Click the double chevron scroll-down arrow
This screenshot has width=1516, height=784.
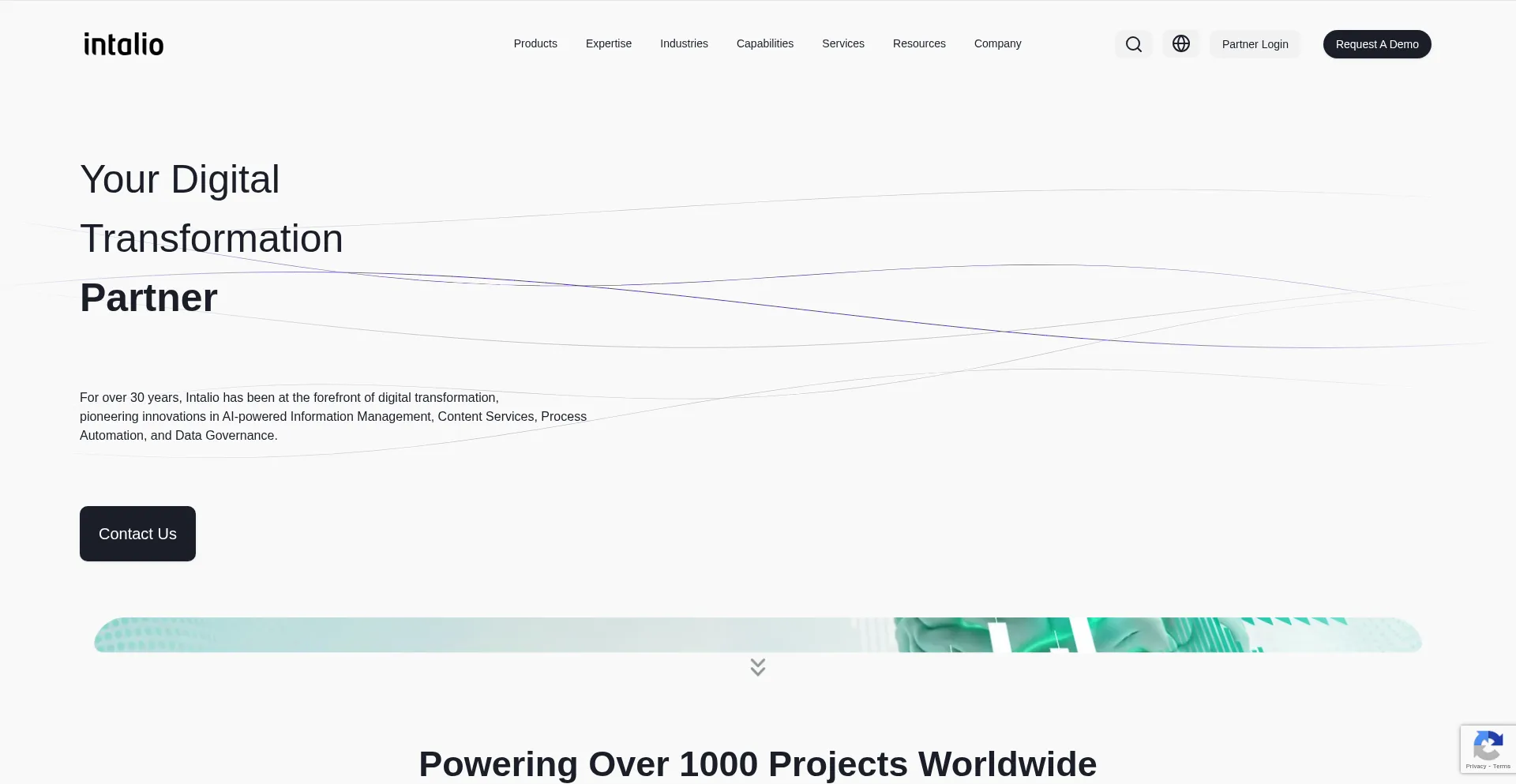757,668
